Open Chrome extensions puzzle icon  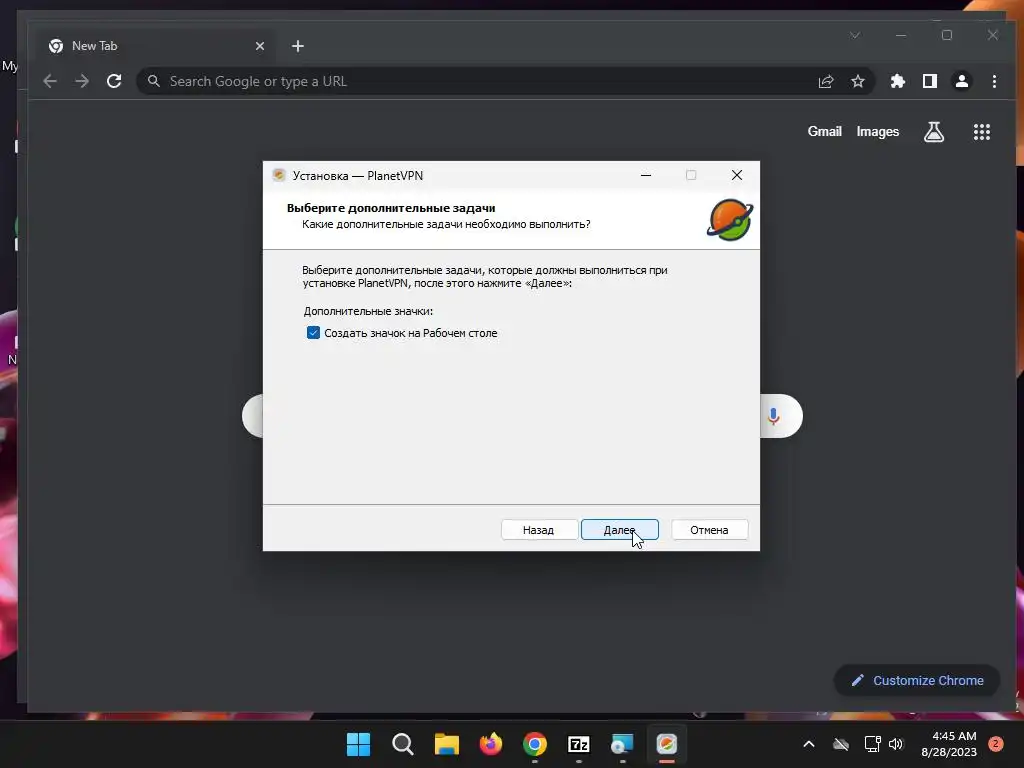point(898,81)
